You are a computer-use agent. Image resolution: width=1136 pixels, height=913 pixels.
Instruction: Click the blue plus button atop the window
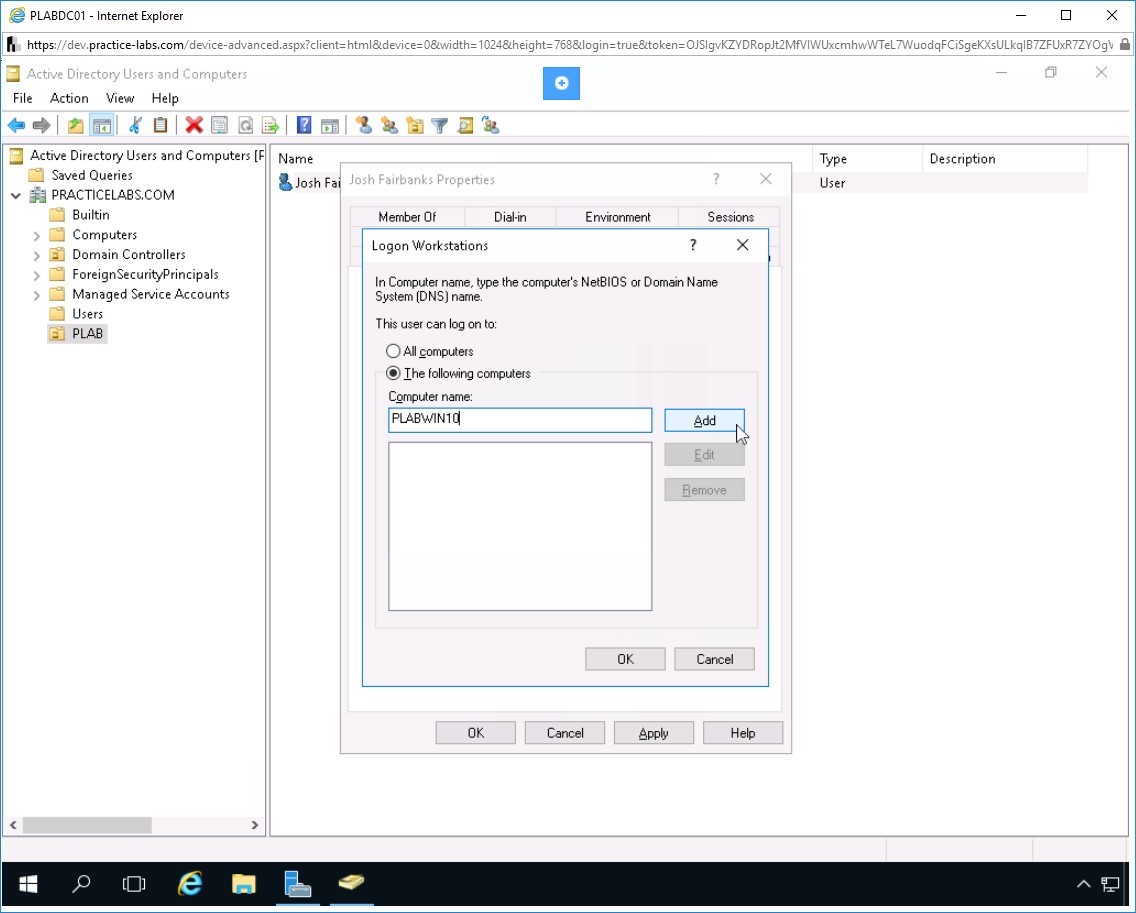(x=561, y=83)
